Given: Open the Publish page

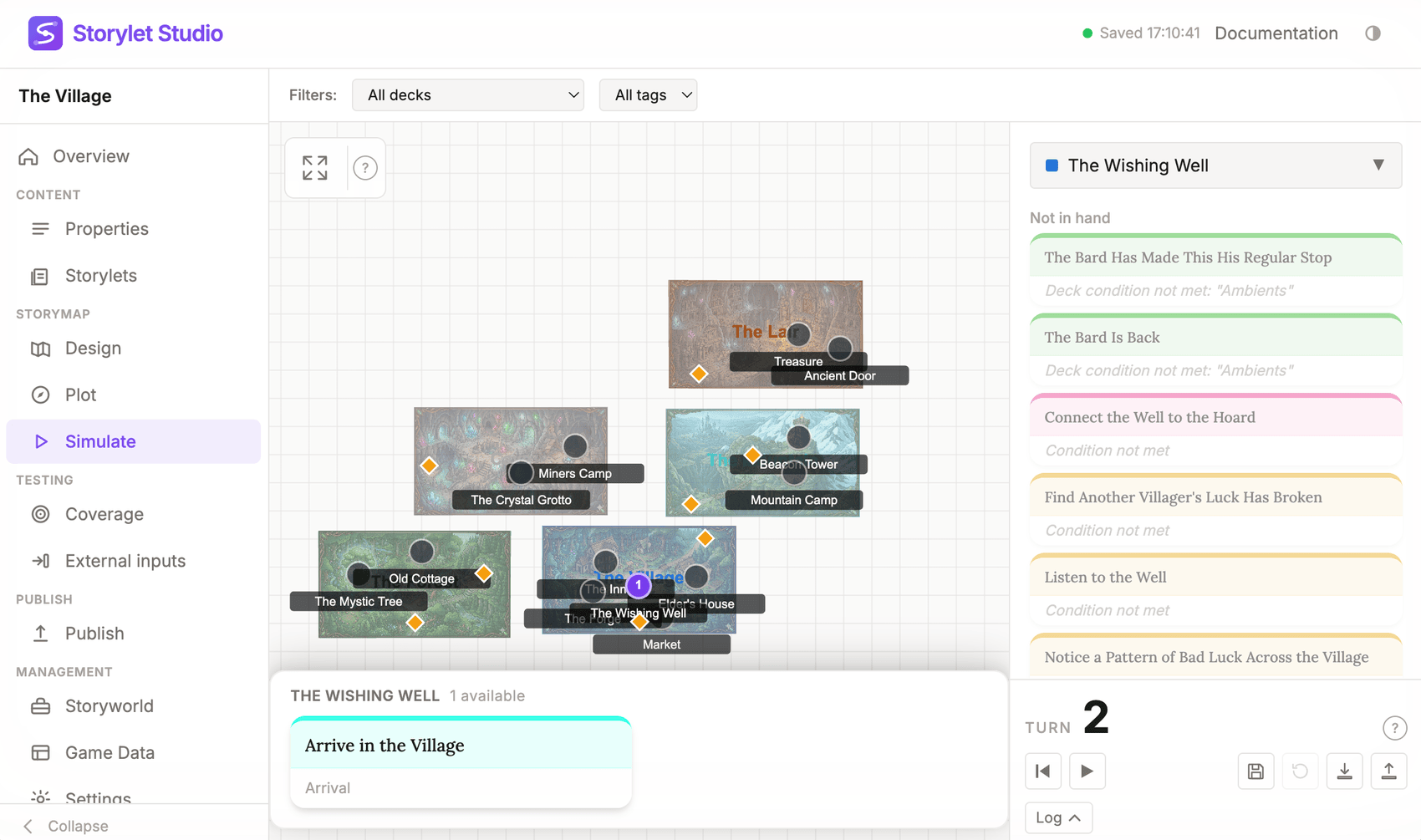Looking at the screenshot, I should (134, 634).
